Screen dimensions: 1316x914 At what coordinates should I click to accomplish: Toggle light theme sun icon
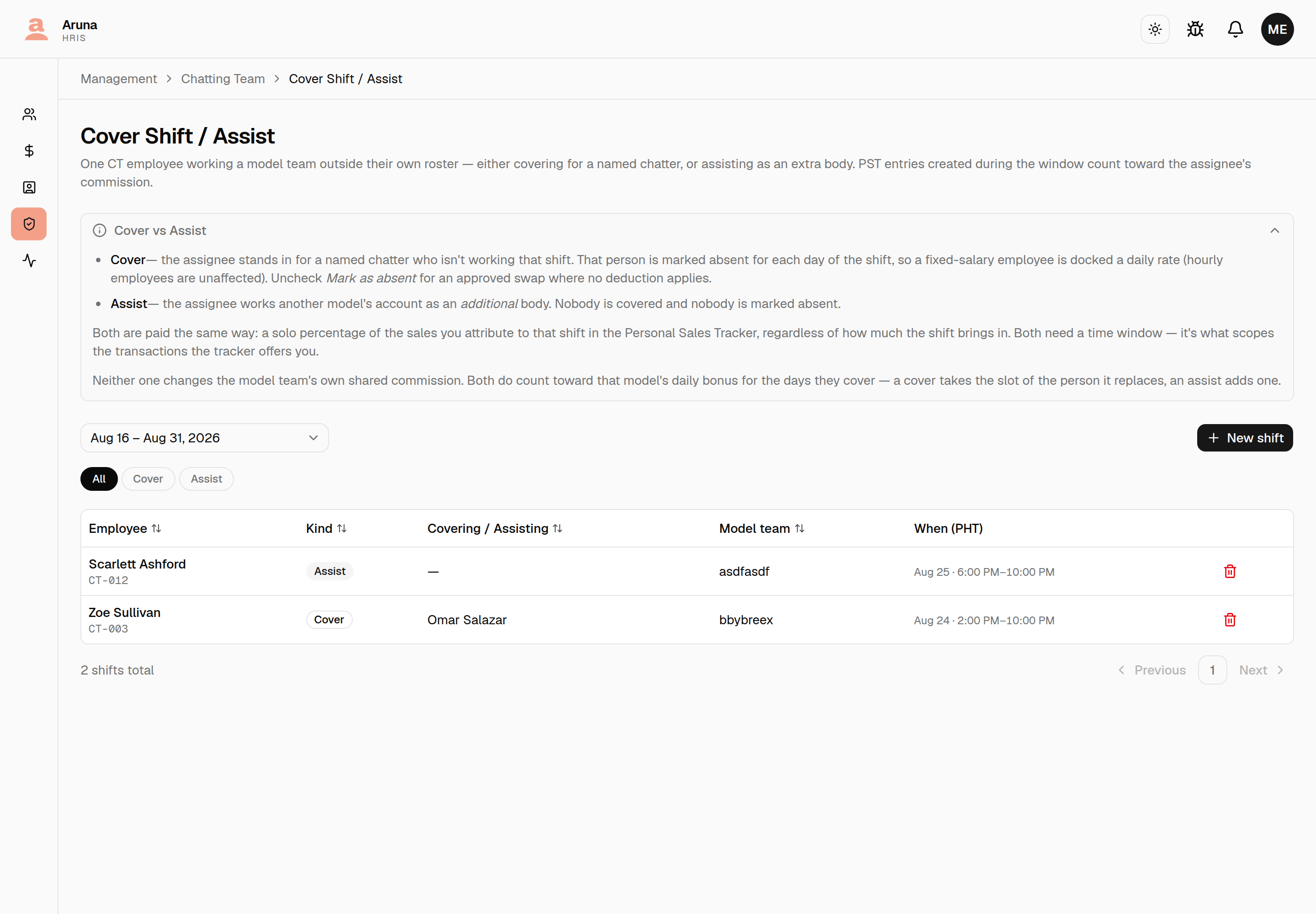pyautogui.click(x=1155, y=29)
